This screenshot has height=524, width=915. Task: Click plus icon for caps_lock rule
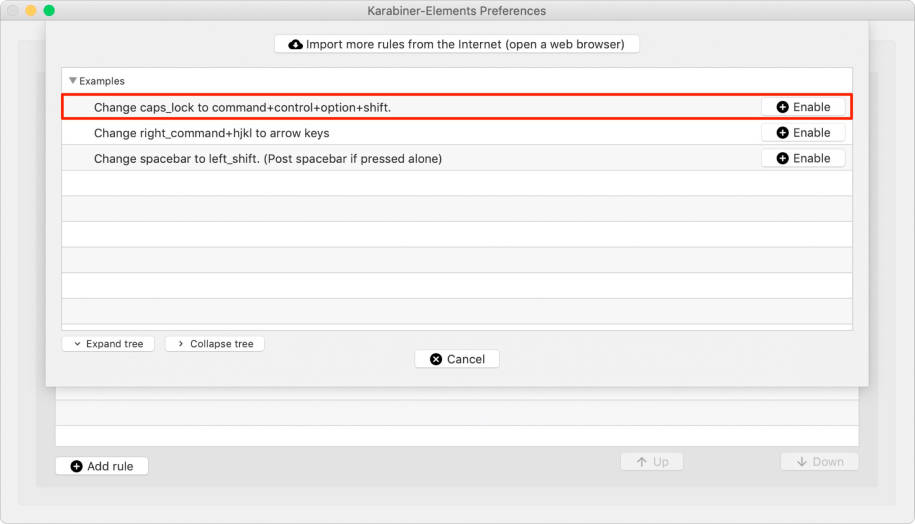782,107
